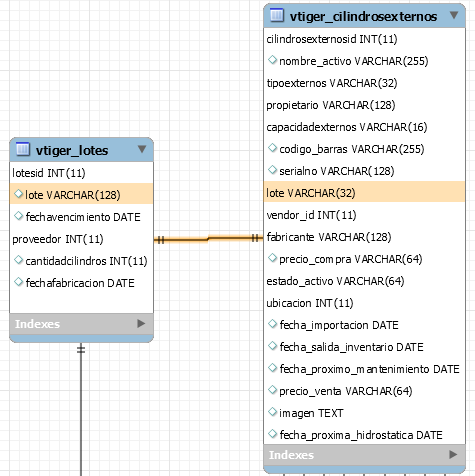The height and width of the screenshot is (476, 475).
Task: Click the diamond icon beside fechavencimiento
Action: coord(18,216)
